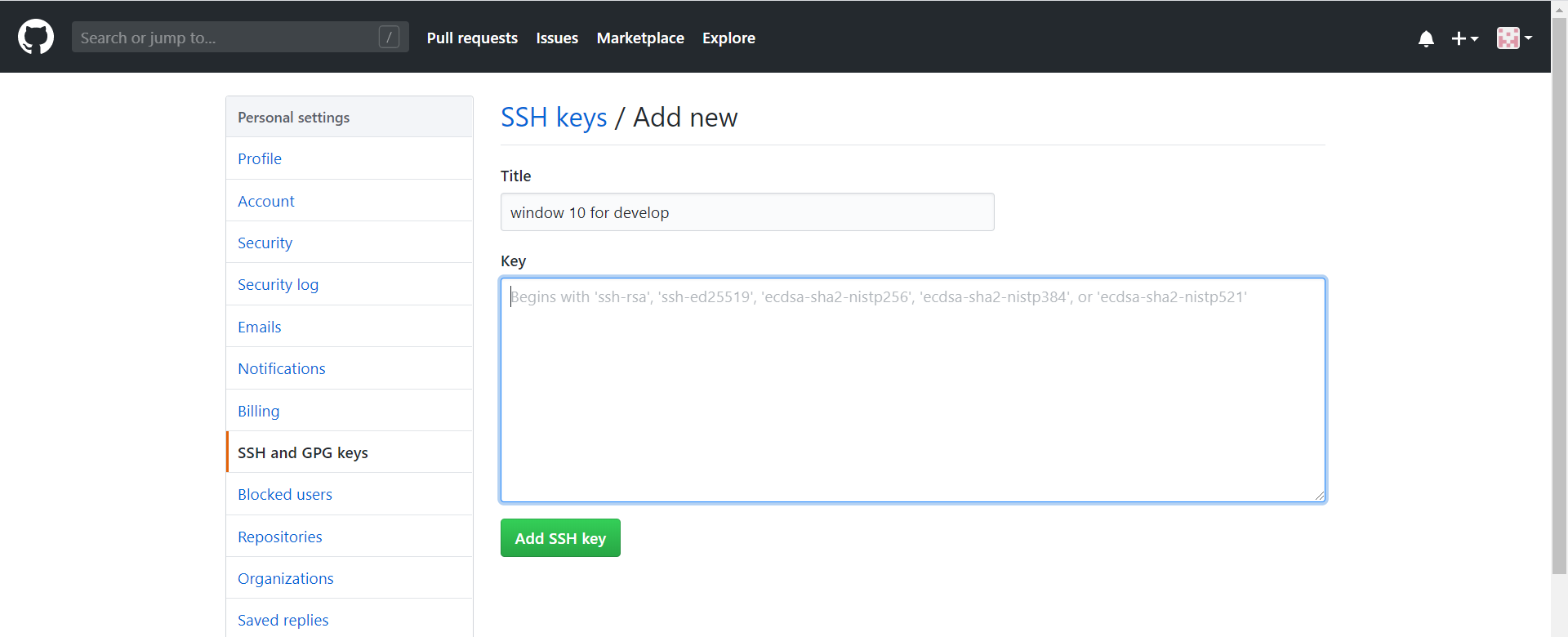Click inside the Key textarea
This screenshot has height=637, width=1568.
(913, 390)
